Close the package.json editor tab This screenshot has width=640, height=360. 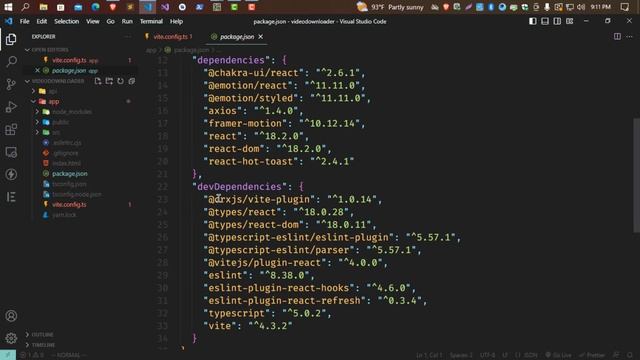[260, 37]
